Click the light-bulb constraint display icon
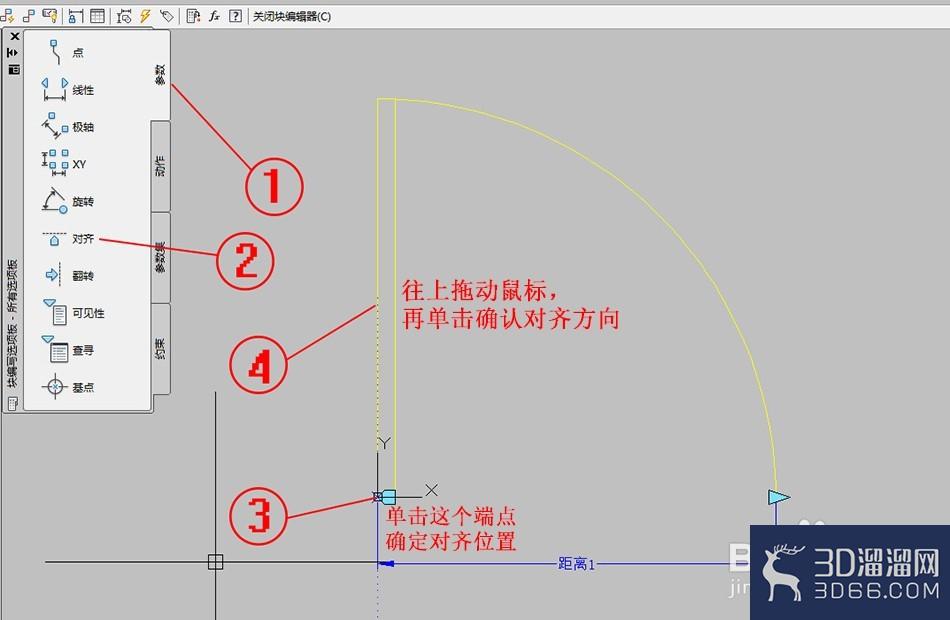The height and width of the screenshot is (620, 950). [x=50, y=16]
